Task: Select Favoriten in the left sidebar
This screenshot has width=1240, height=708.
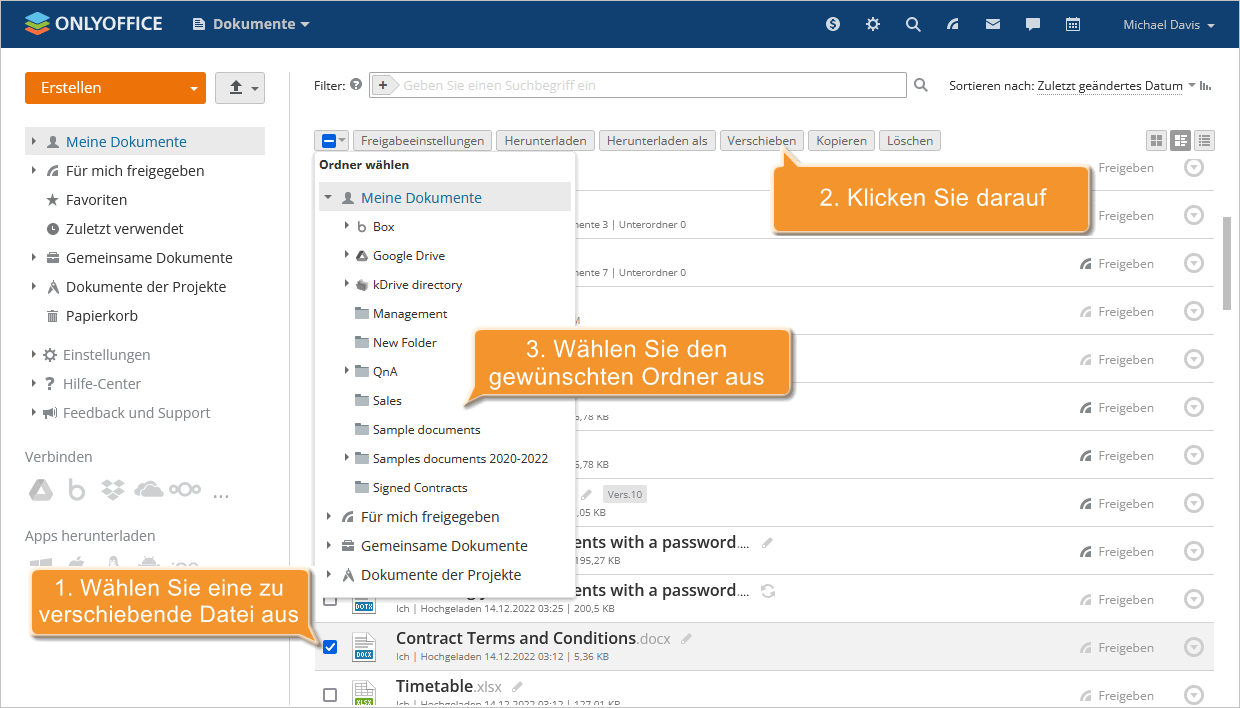Action: click(96, 200)
